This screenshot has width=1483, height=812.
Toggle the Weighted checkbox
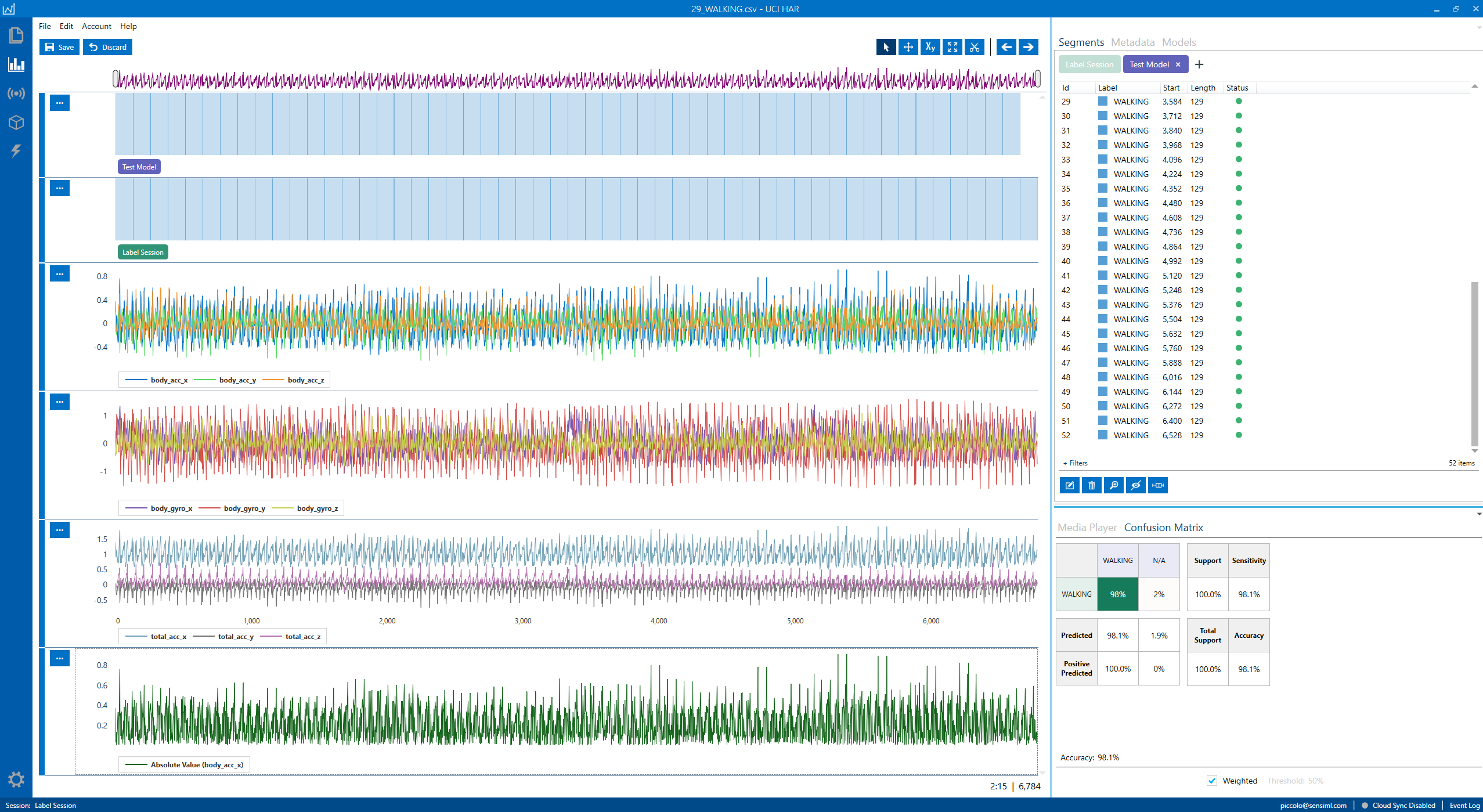point(1212,781)
